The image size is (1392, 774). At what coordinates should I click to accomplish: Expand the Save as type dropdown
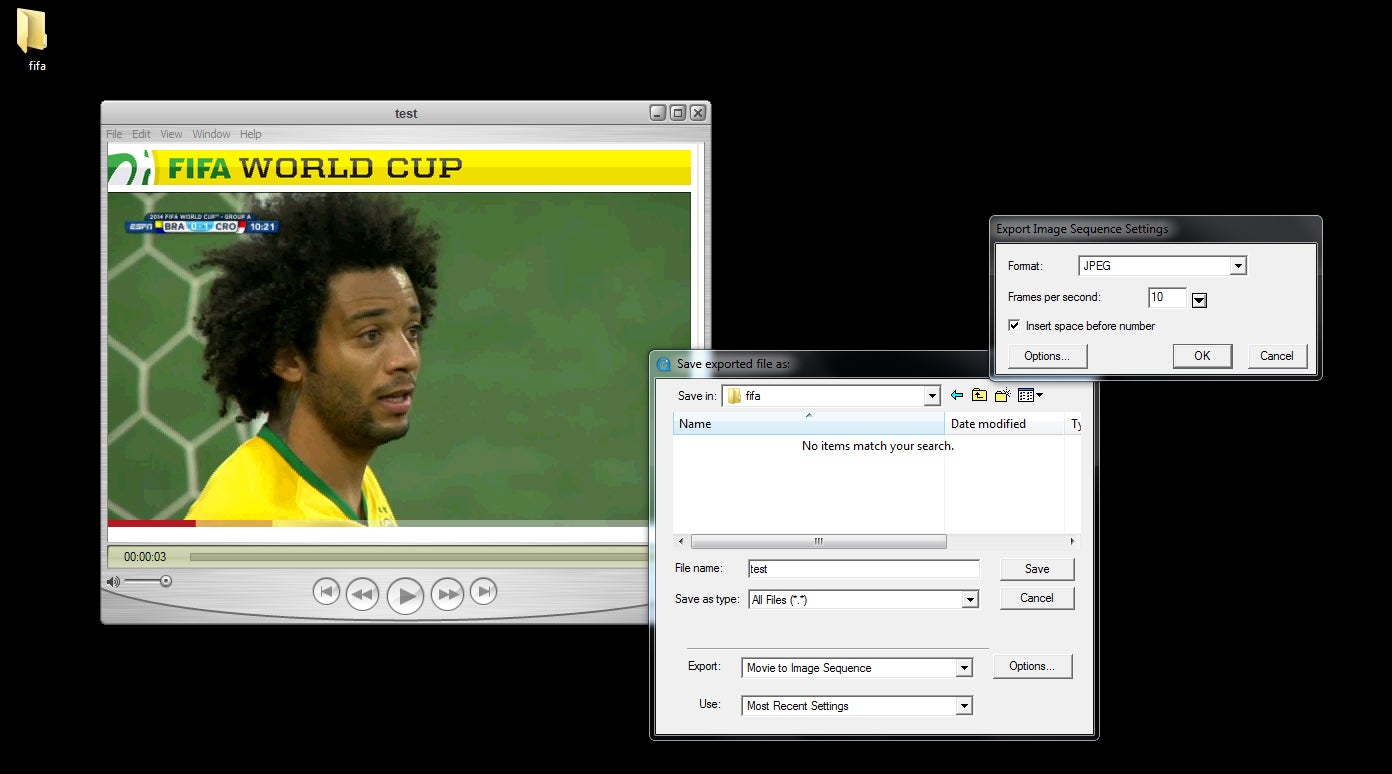pyautogui.click(x=969, y=600)
